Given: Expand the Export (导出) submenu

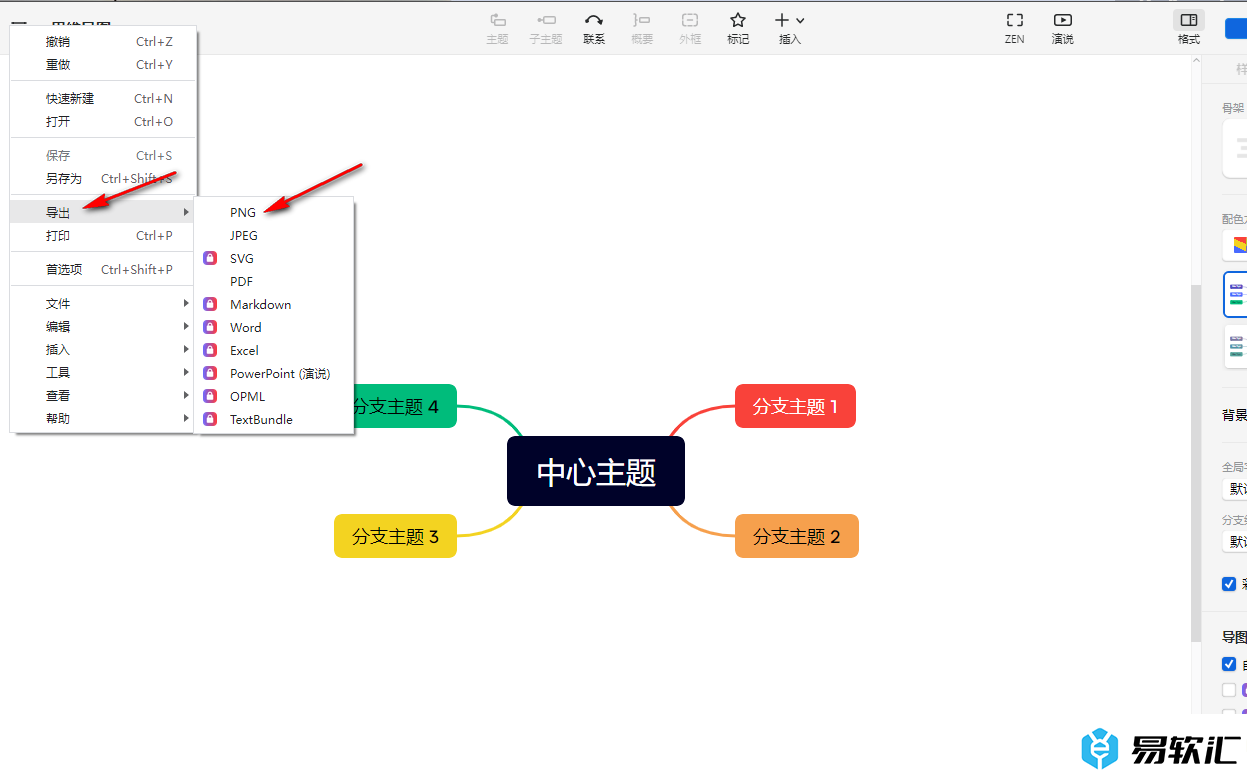Looking at the screenshot, I should tap(103, 212).
